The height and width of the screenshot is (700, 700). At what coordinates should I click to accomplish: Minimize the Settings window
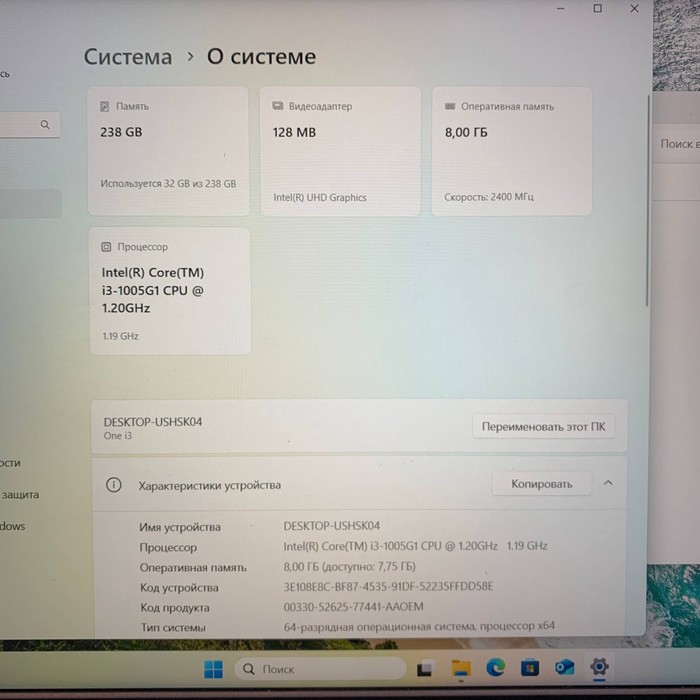[x=561, y=8]
